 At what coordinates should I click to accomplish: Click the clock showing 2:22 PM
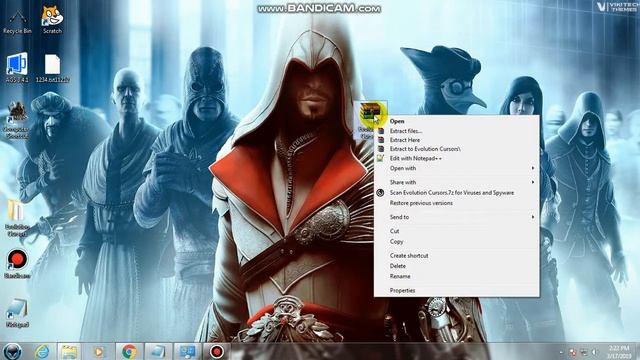pyautogui.click(x=619, y=351)
